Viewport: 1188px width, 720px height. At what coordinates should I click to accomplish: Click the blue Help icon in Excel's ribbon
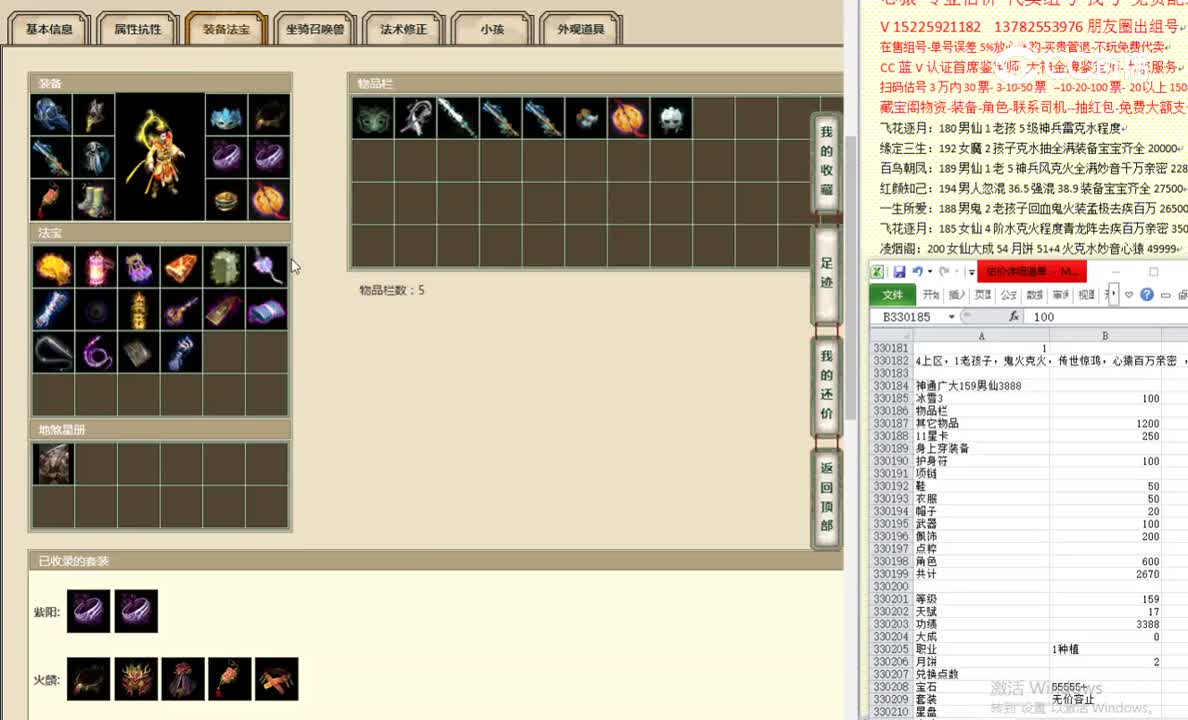pos(1148,293)
